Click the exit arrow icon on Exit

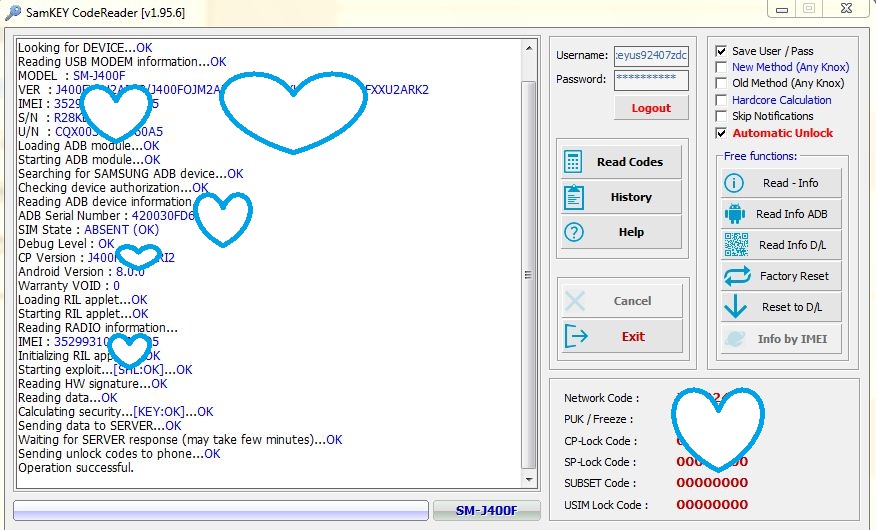[x=576, y=336]
